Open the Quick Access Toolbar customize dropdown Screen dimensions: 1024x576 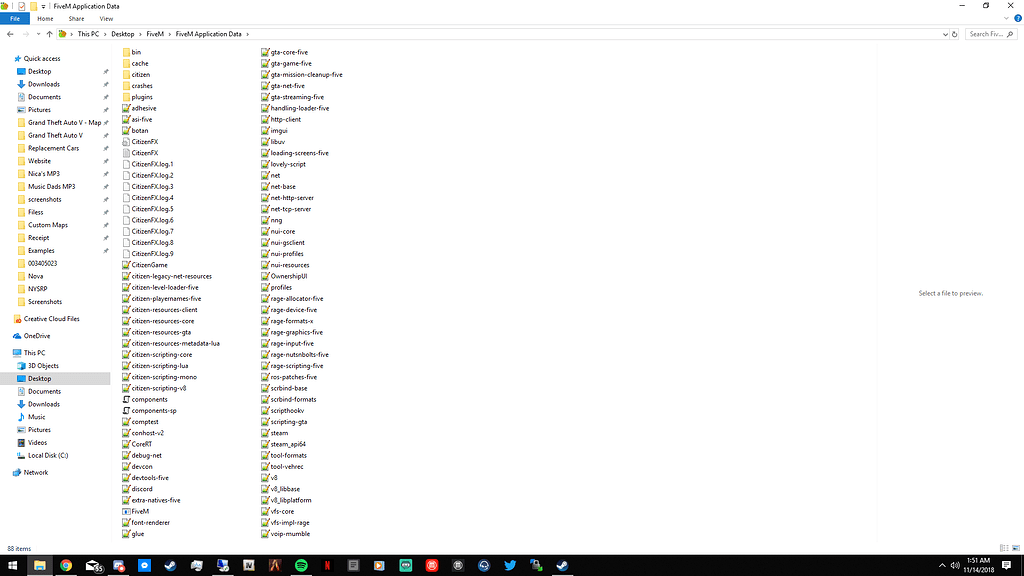tap(44, 7)
